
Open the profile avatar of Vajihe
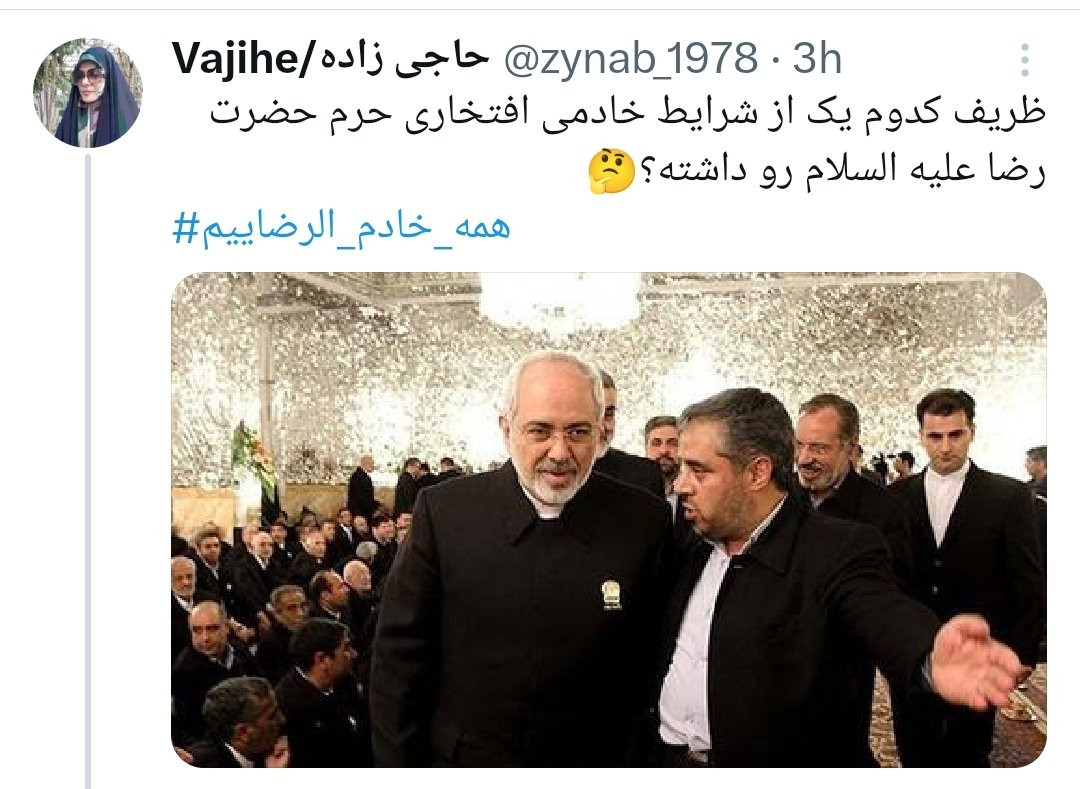tap(87, 93)
